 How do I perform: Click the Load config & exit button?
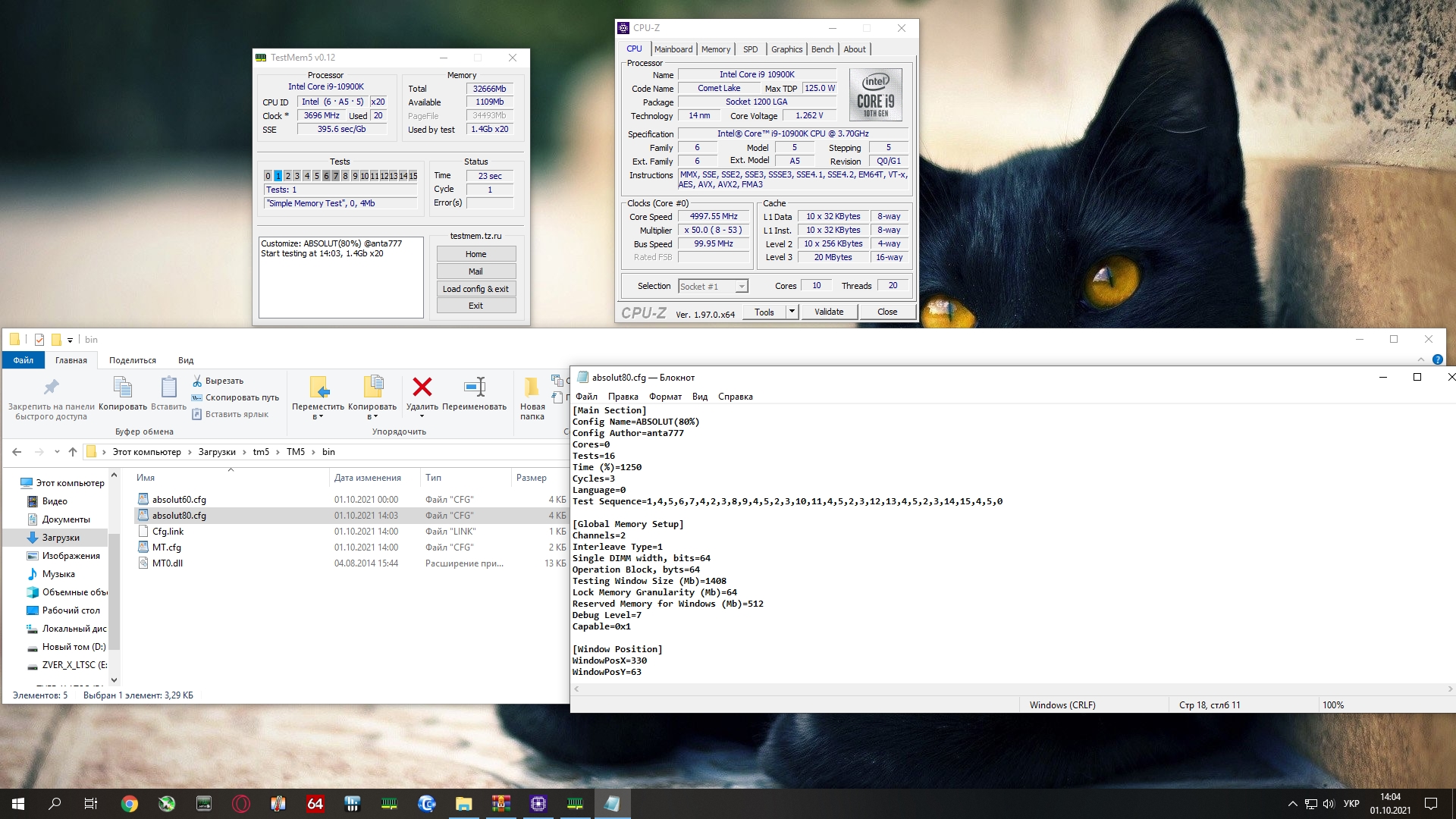coord(475,289)
